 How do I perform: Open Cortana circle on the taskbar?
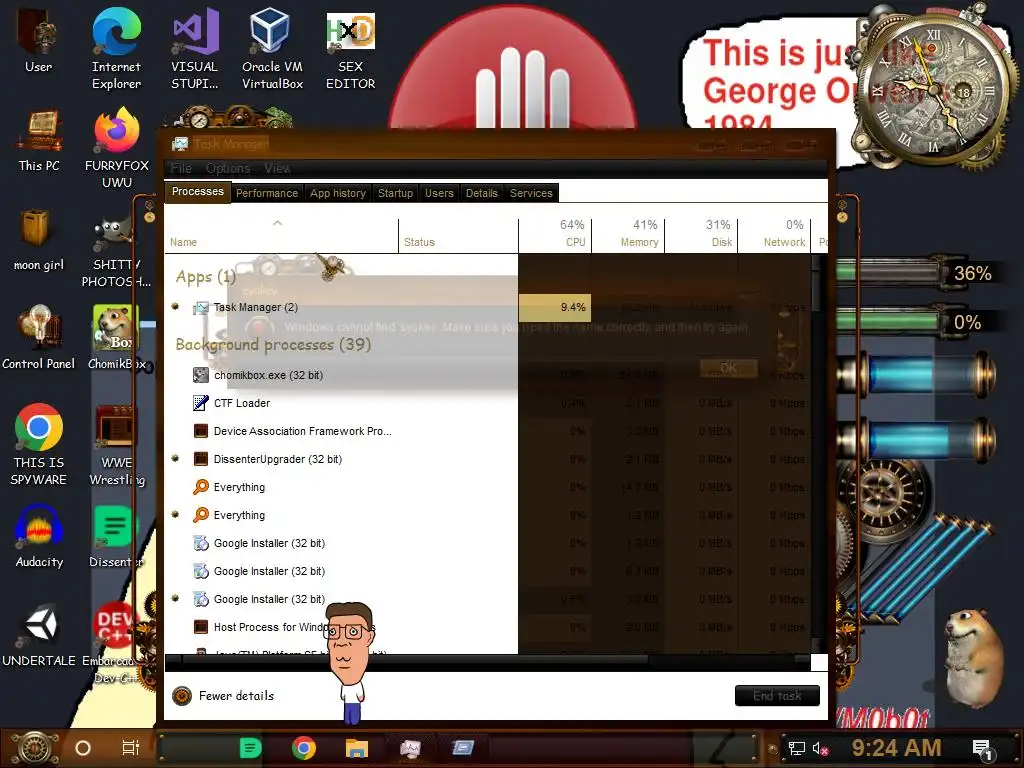(x=83, y=748)
